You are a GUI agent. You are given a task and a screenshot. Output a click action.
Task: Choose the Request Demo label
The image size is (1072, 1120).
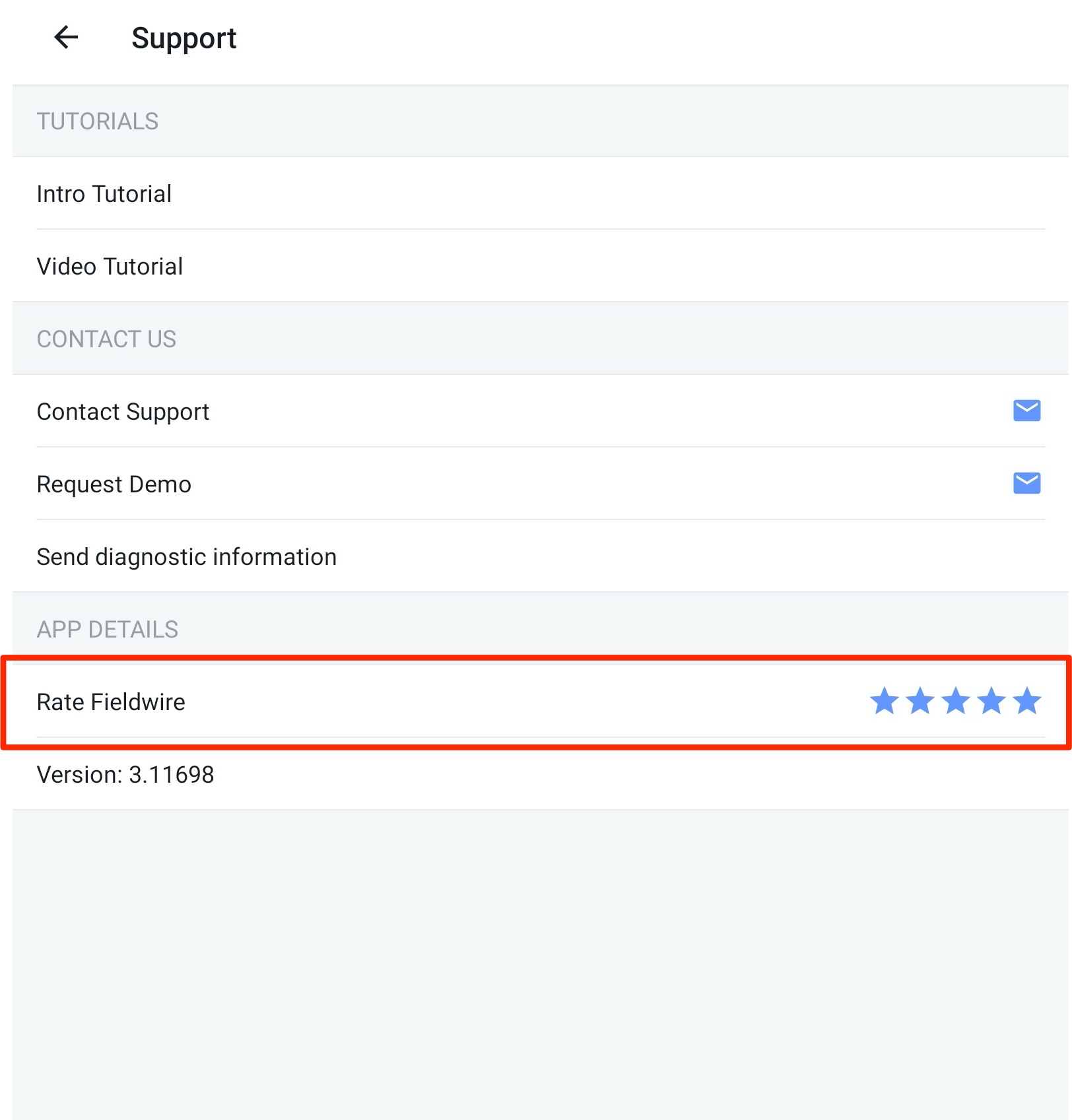coord(114,484)
